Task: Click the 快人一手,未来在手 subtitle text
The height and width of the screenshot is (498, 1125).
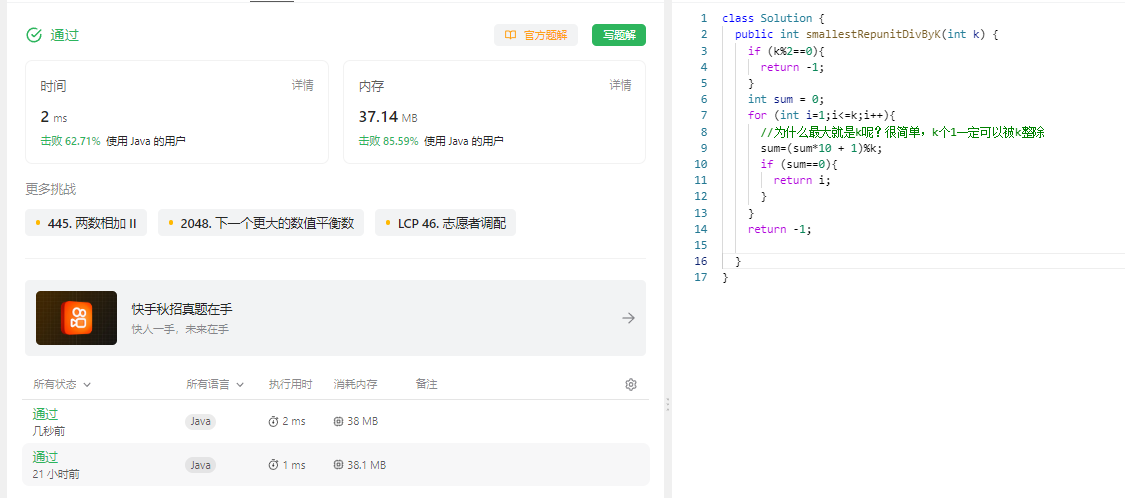Action: coord(180,329)
